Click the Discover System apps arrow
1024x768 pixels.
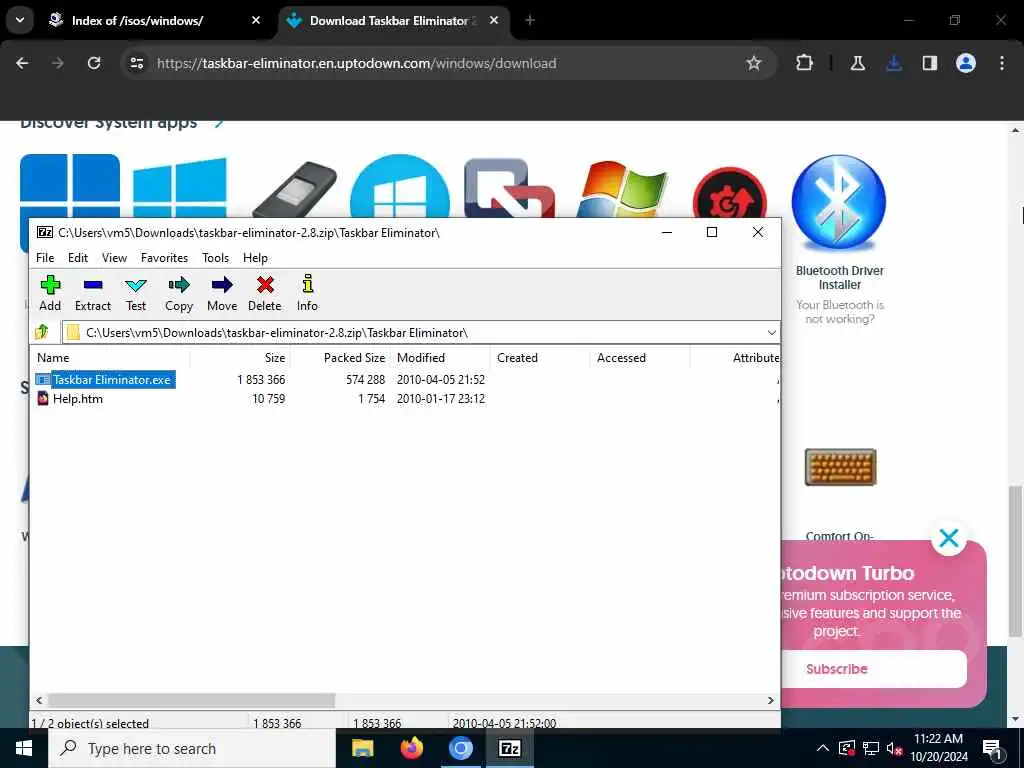click(x=219, y=123)
